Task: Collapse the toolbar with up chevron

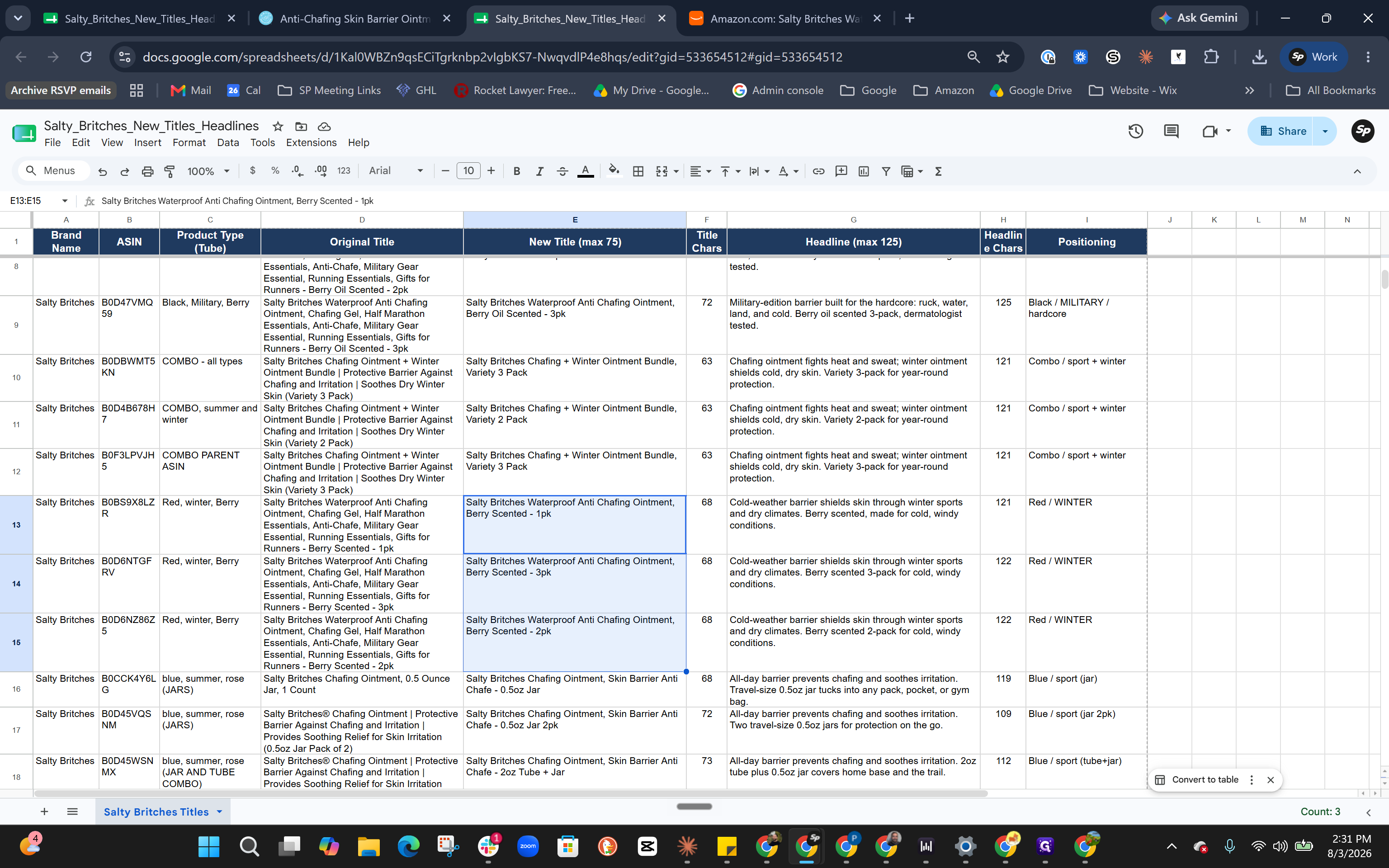Action: pyautogui.click(x=1357, y=171)
